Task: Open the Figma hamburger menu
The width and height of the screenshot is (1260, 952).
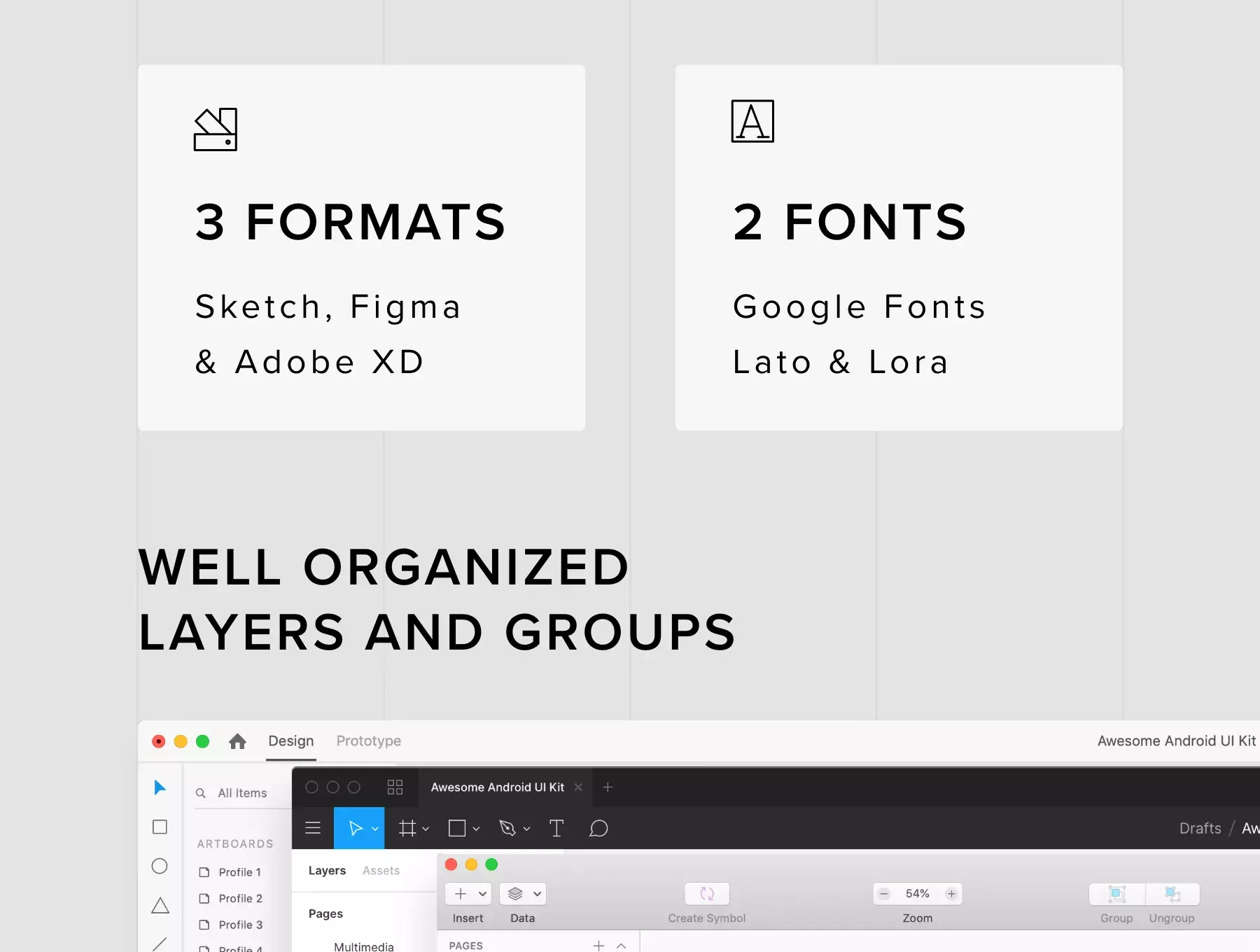Action: pyautogui.click(x=313, y=828)
